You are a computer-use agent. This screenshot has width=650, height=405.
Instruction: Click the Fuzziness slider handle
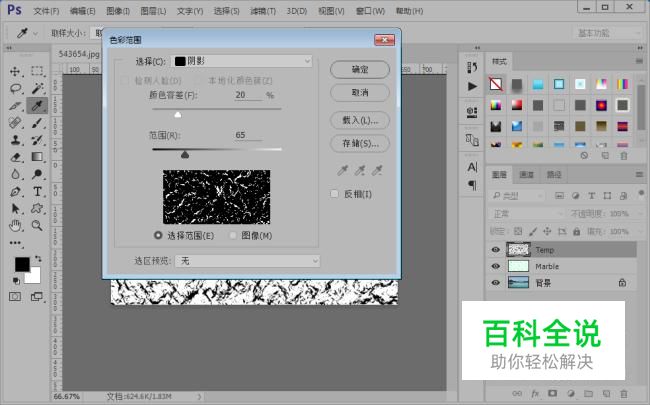coord(178,114)
